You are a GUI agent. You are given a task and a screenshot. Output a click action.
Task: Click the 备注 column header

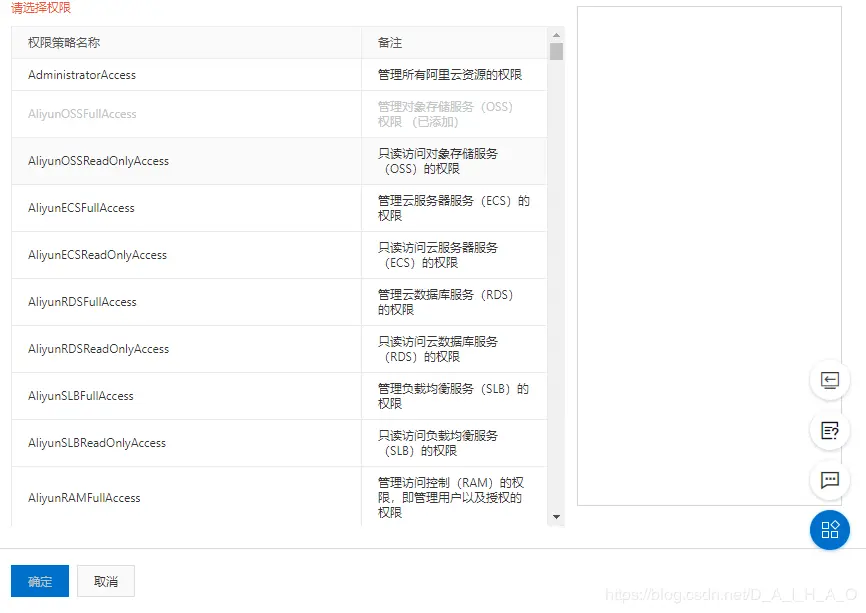[390, 43]
